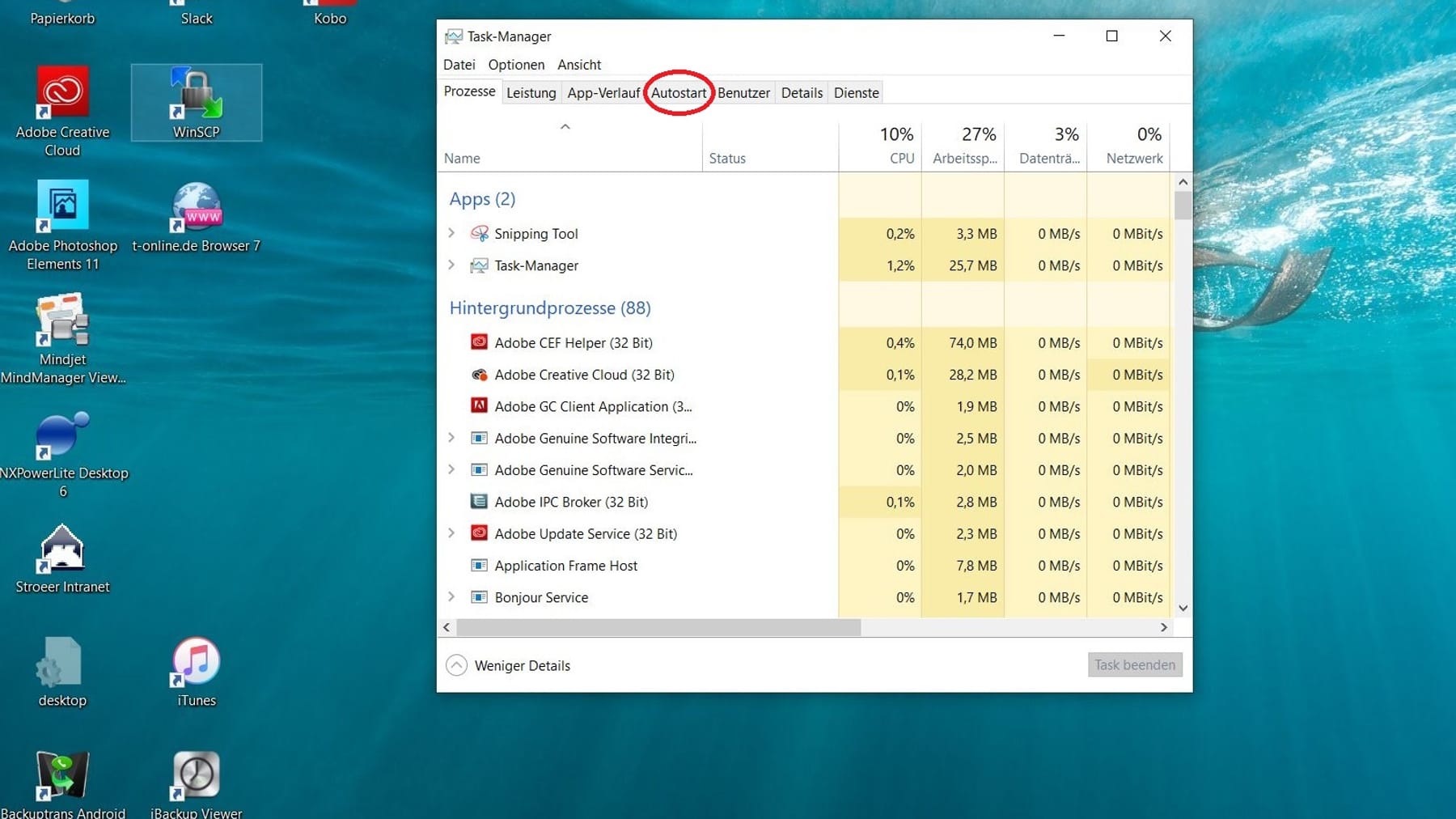Click the 74,0 MB memory cell
1456x819 pixels.
(963, 343)
